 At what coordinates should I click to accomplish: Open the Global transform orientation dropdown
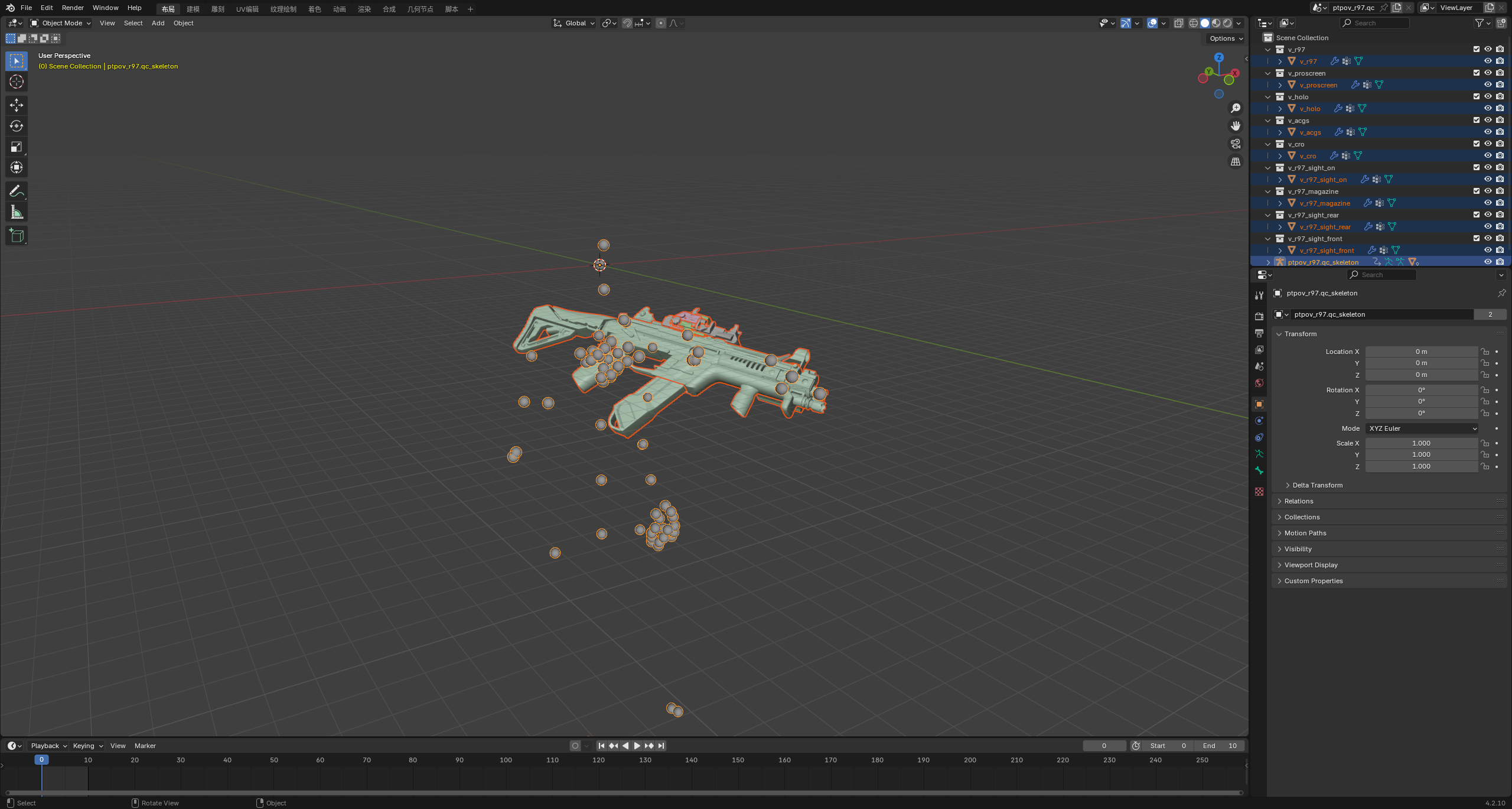coord(573,23)
